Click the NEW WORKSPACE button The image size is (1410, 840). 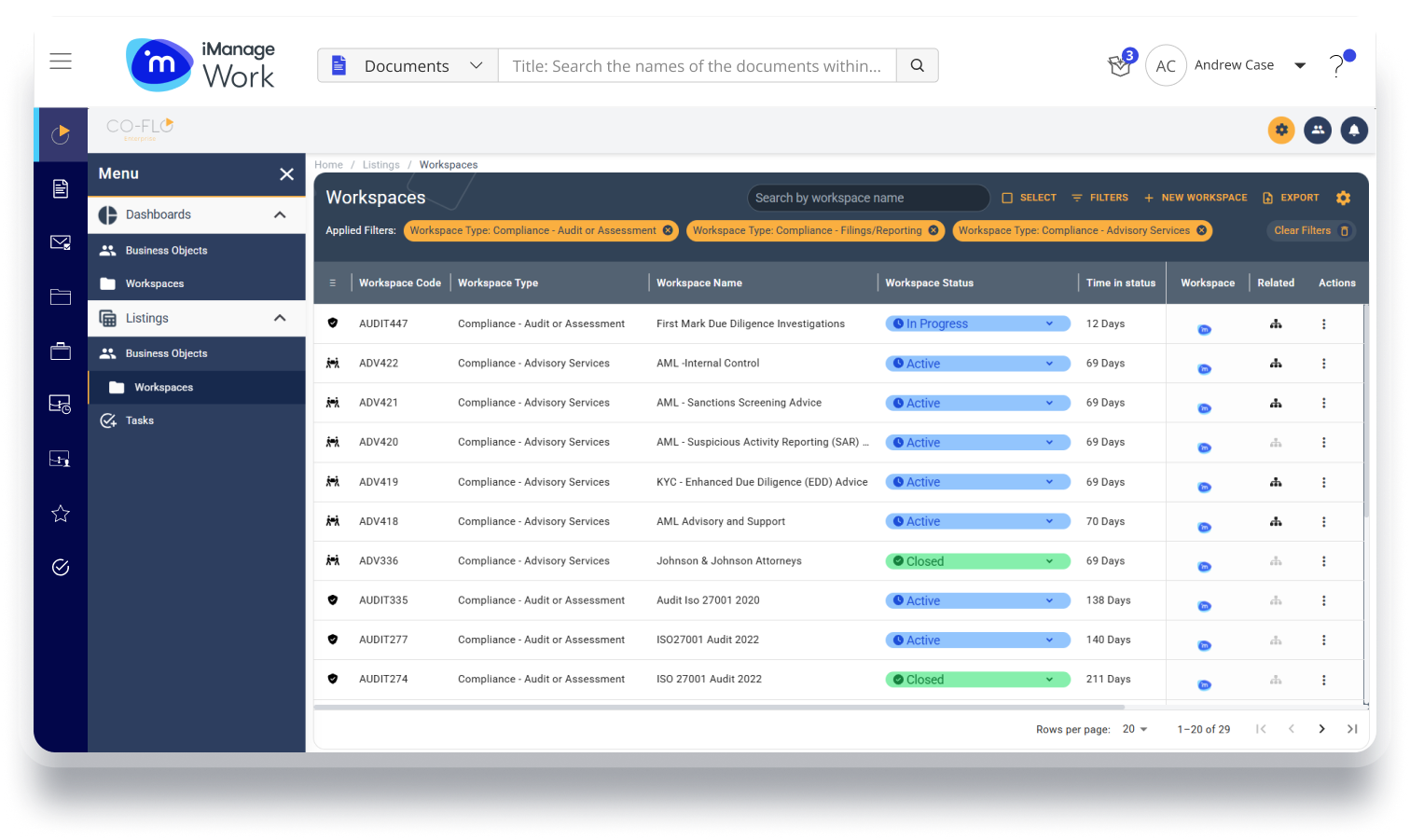1196,198
